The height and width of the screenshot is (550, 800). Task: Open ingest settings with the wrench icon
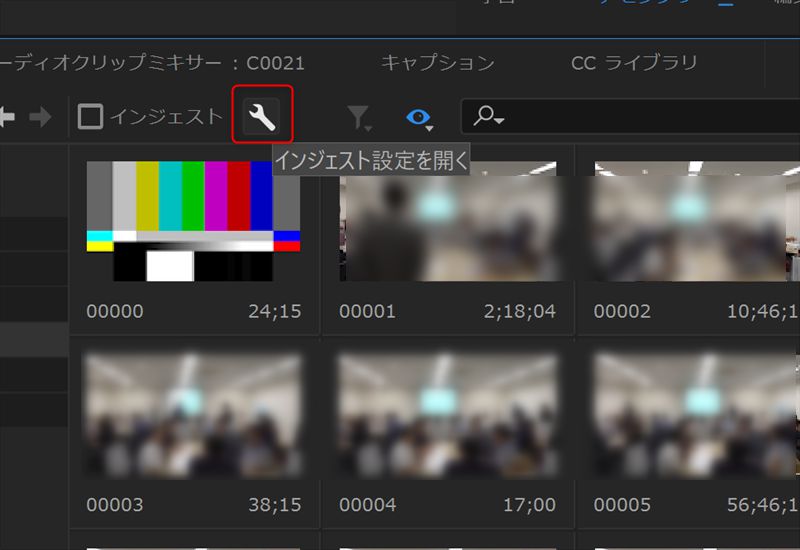click(x=261, y=118)
